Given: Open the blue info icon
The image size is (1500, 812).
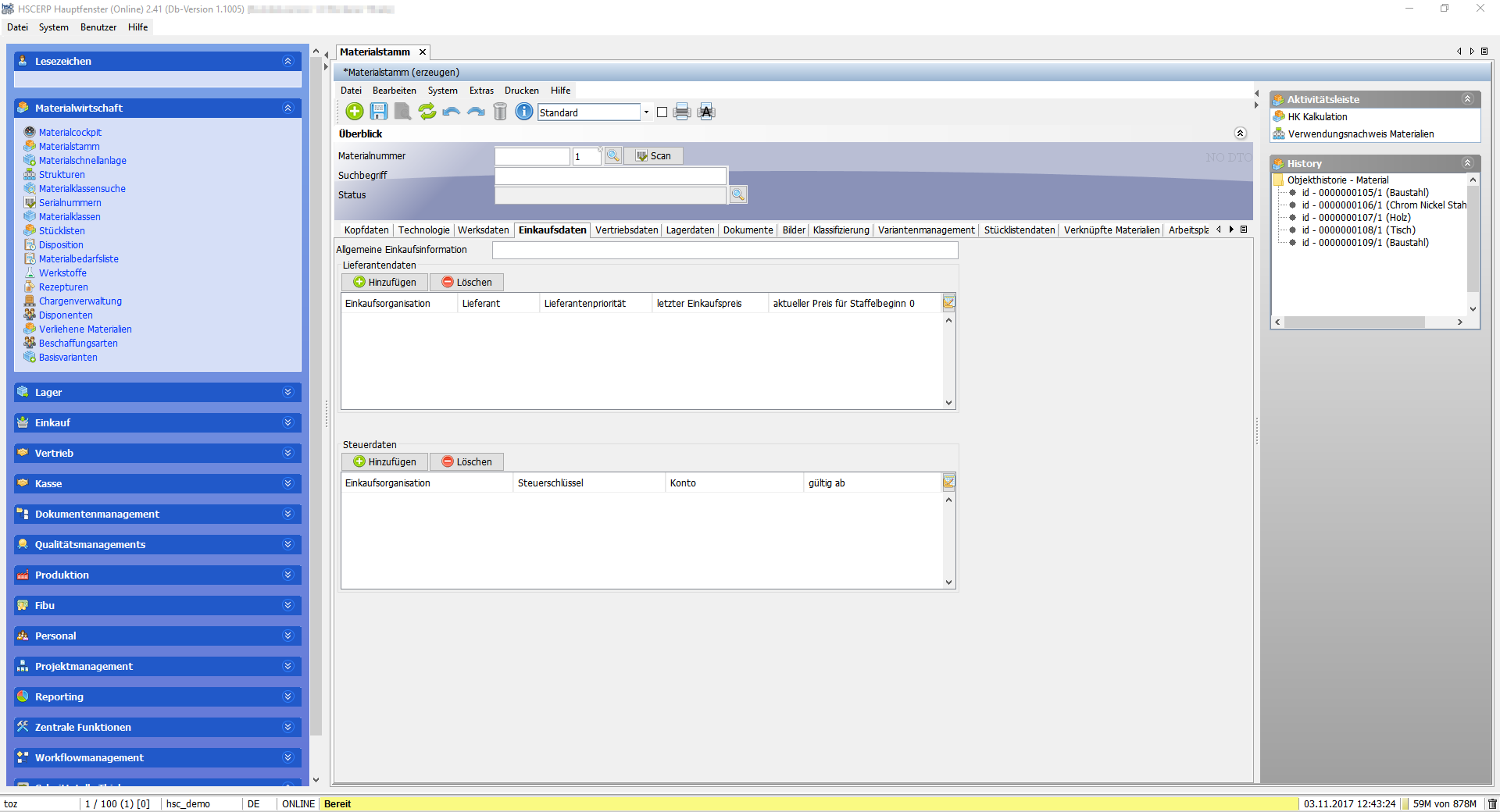Looking at the screenshot, I should click(524, 112).
